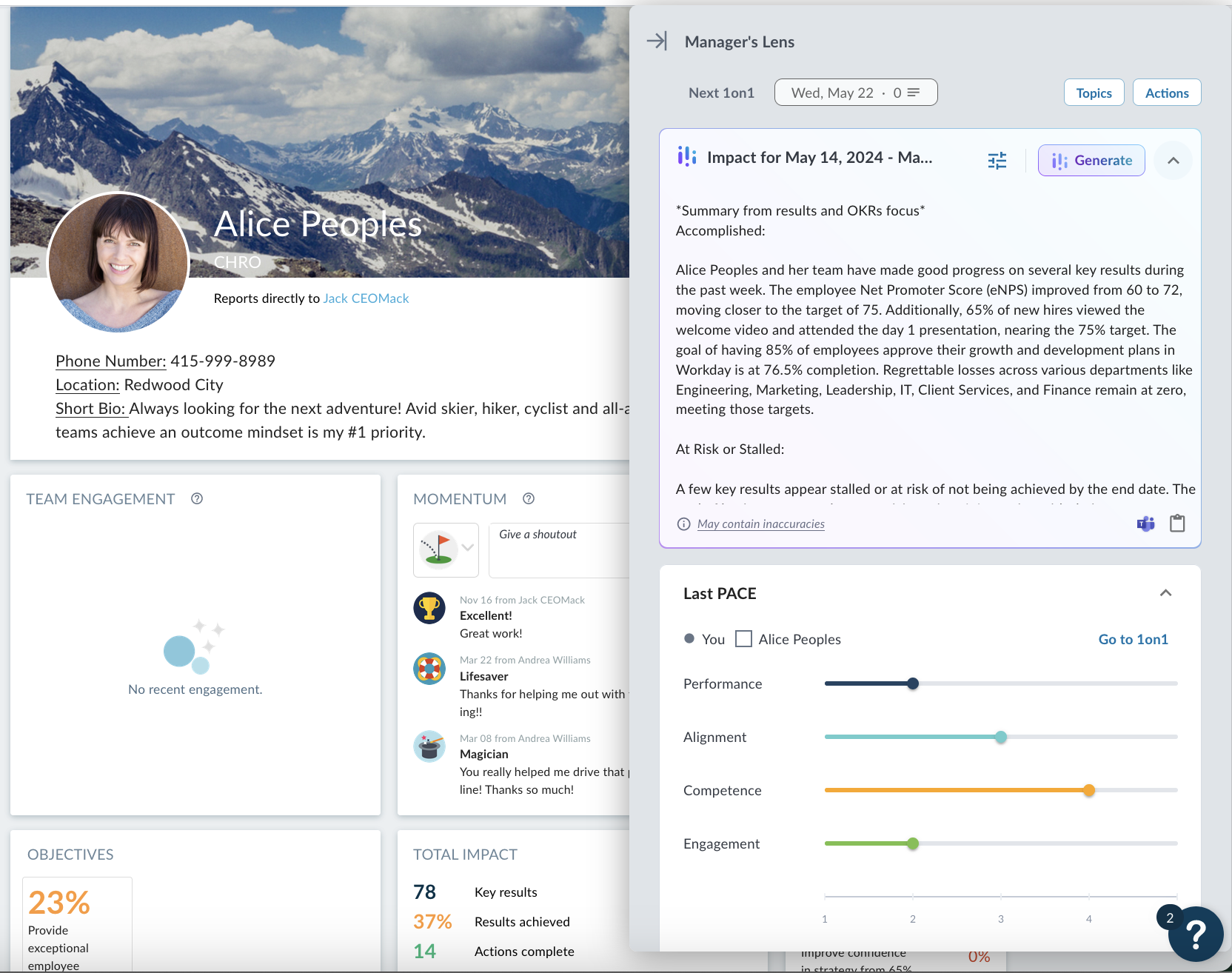Click the 78 Key results stat
Viewport: 1232px width, 973px height.
[x=475, y=892]
